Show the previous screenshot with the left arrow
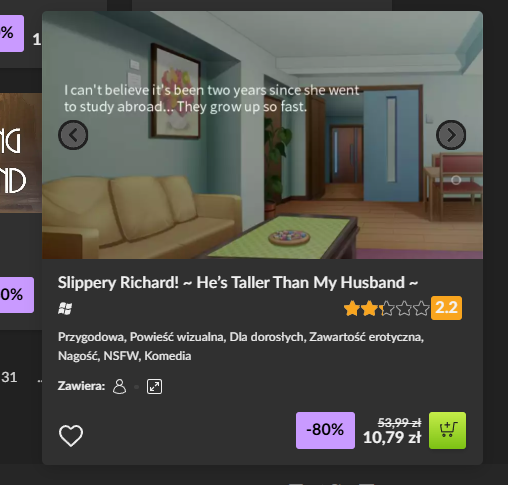 click(x=73, y=135)
